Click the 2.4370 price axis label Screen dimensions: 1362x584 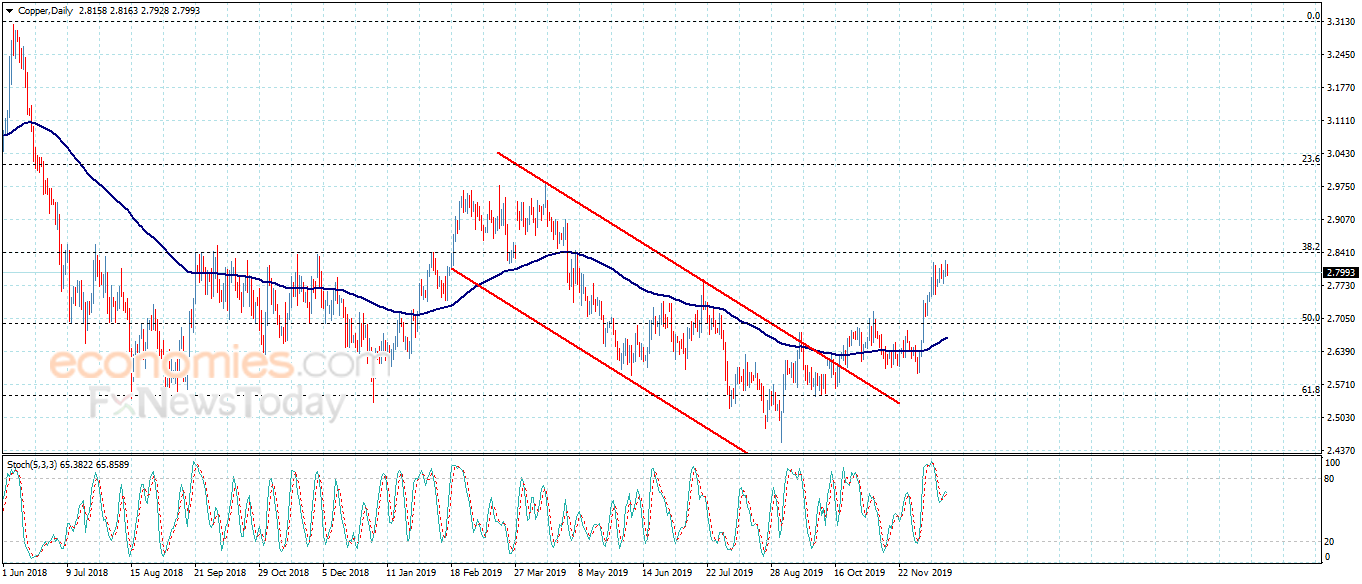click(x=1340, y=451)
